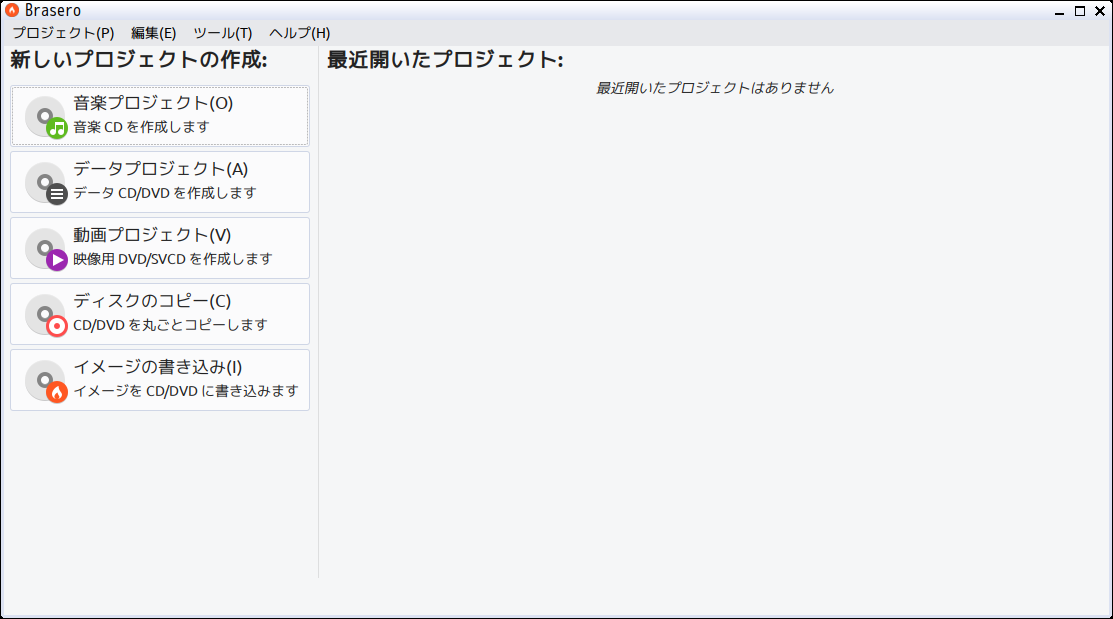Start a new 音楽プロジェクト(O)

click(160, 116)
